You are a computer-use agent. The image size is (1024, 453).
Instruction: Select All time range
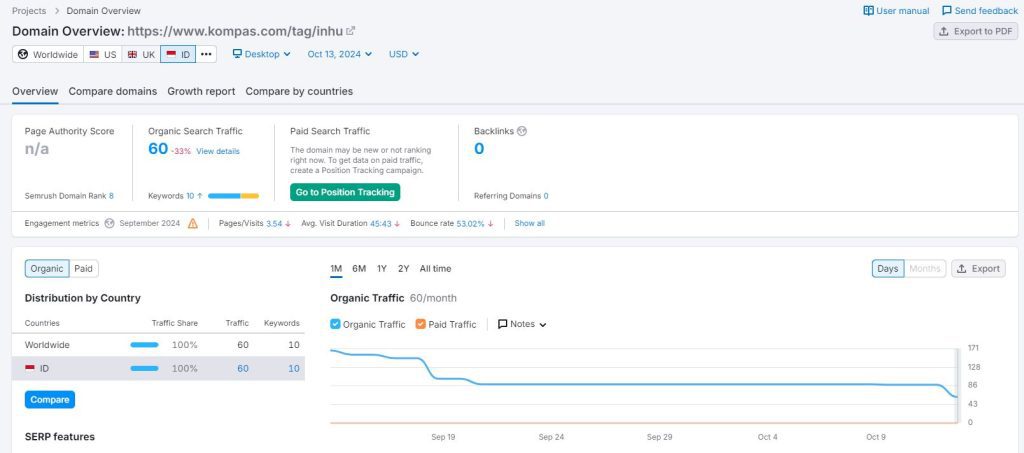pyautogui.click(x=435, y=268)
